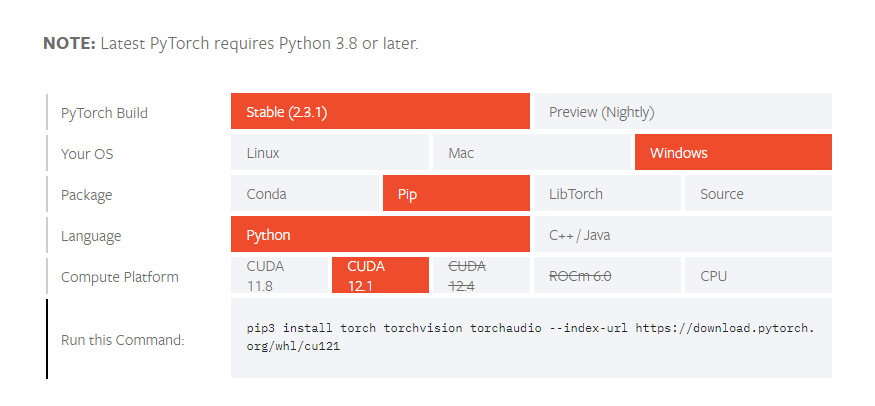Click the pip3 install command text
The image size is (875, 406).
[x=530, y=337]
